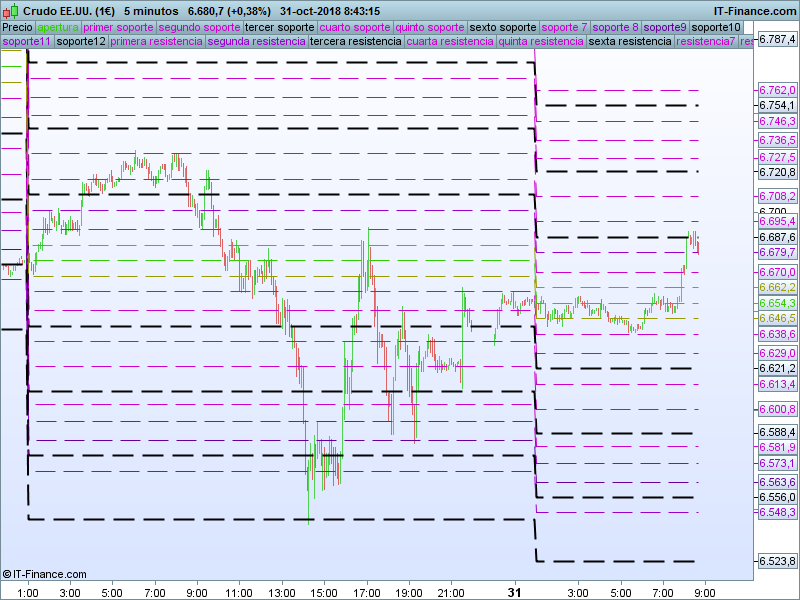This screenshot has height=600, width=800.
Task: Click the bold 31 date marker on time axis
Action: pos(514,592)
